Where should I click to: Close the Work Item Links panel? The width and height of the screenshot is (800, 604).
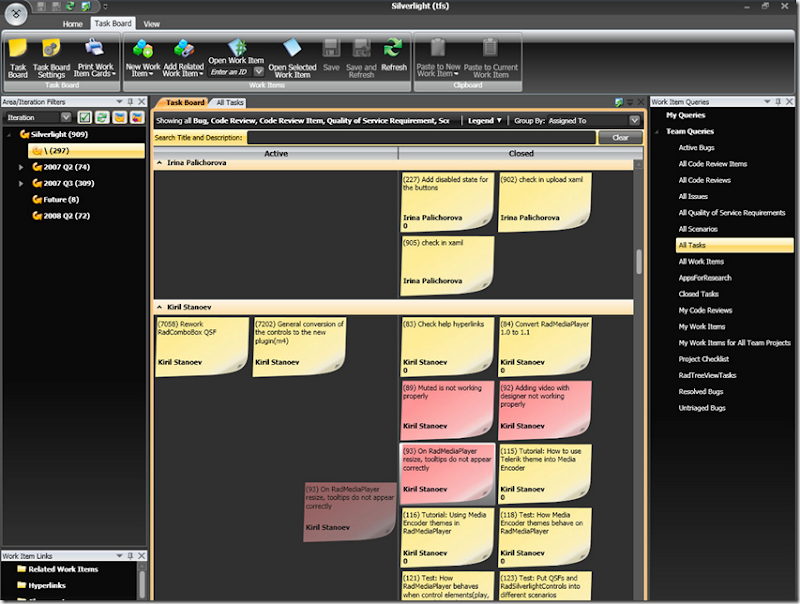pos(142,556)
